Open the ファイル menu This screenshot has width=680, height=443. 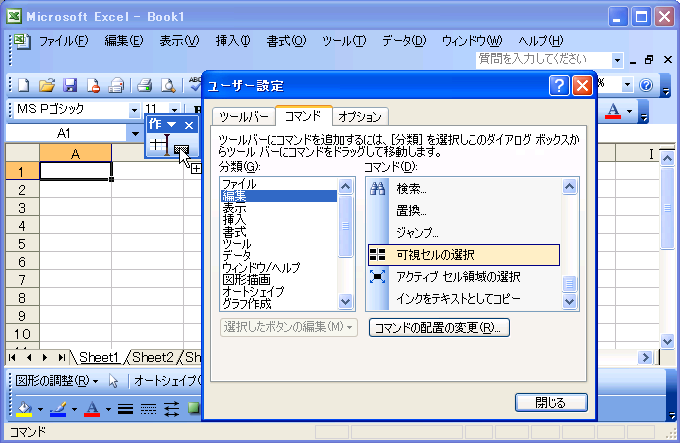coord(63,41)
